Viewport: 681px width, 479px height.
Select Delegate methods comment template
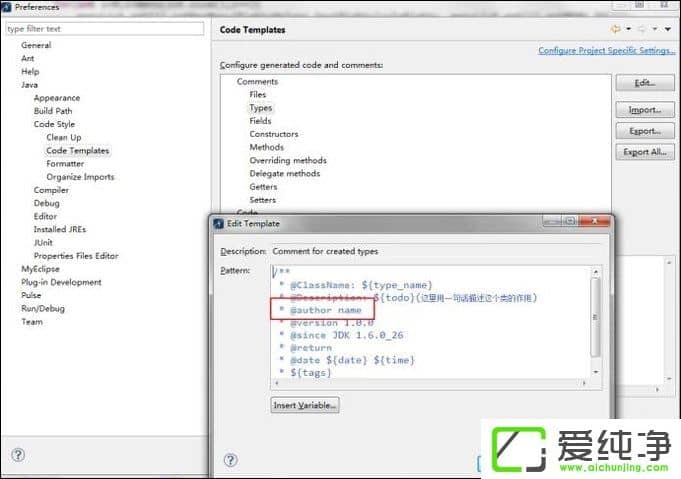pyautogui.click(x=284, y=173)
